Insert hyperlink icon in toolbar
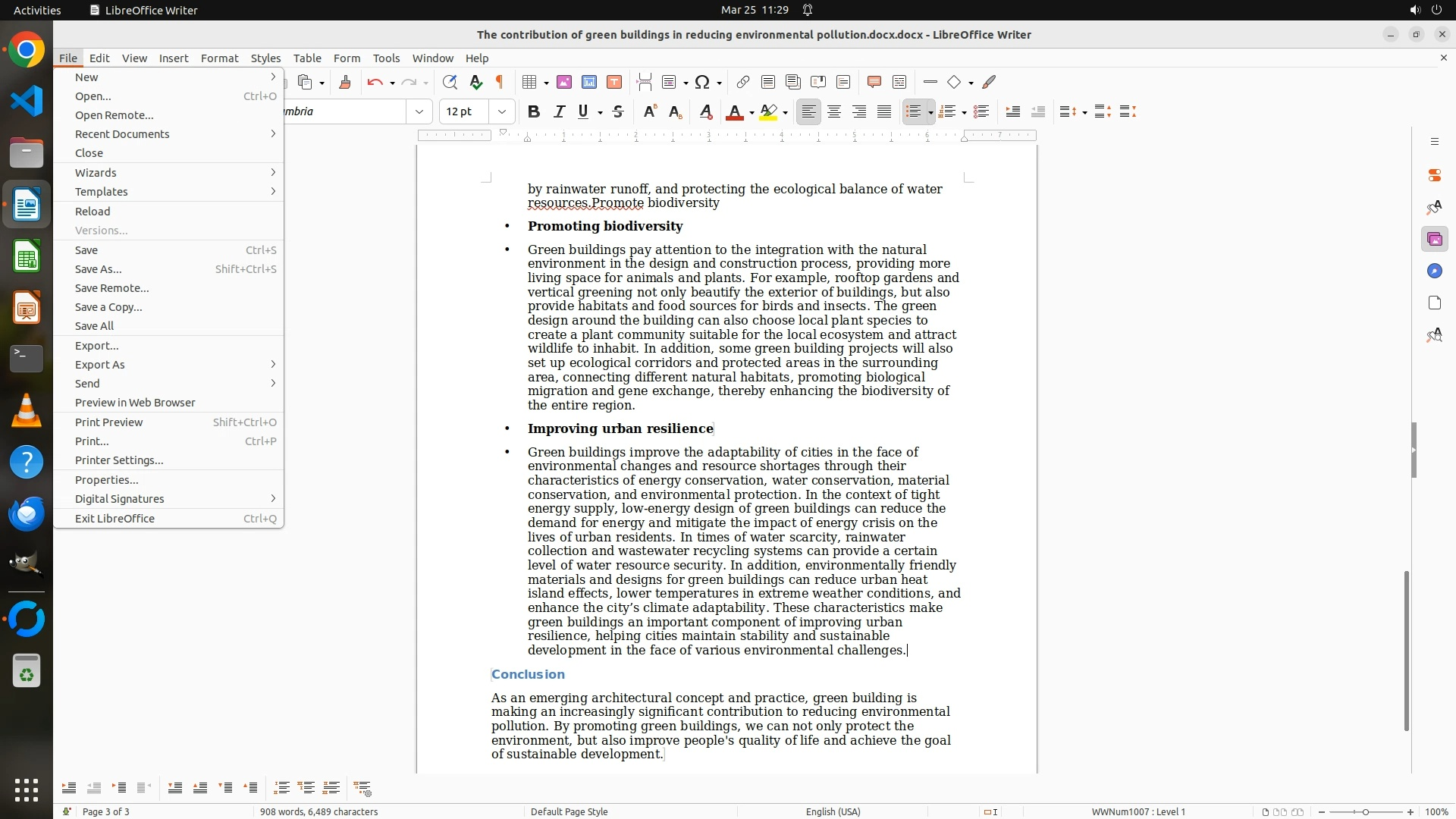Image resolution: width=1456 pixels, height=819 pixels. coord(743,83)
